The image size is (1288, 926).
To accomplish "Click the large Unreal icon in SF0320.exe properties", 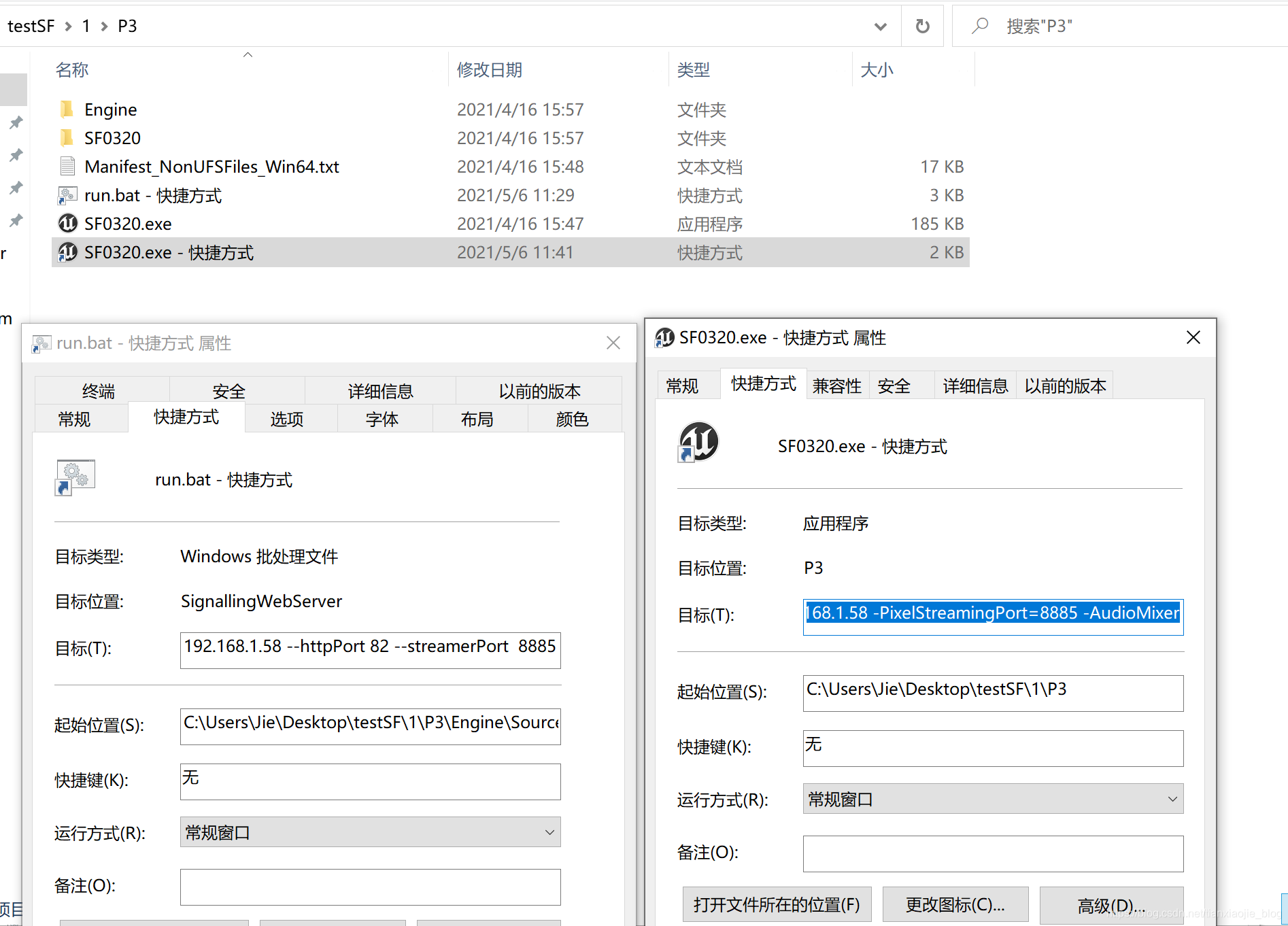I will coord(698,442).
